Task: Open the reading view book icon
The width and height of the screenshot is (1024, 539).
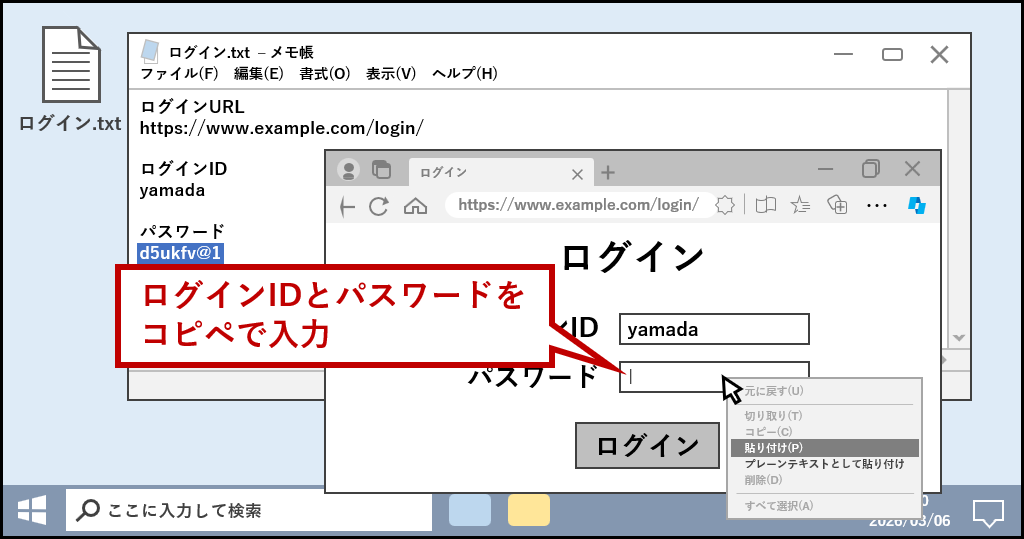Action: (765, 205)
